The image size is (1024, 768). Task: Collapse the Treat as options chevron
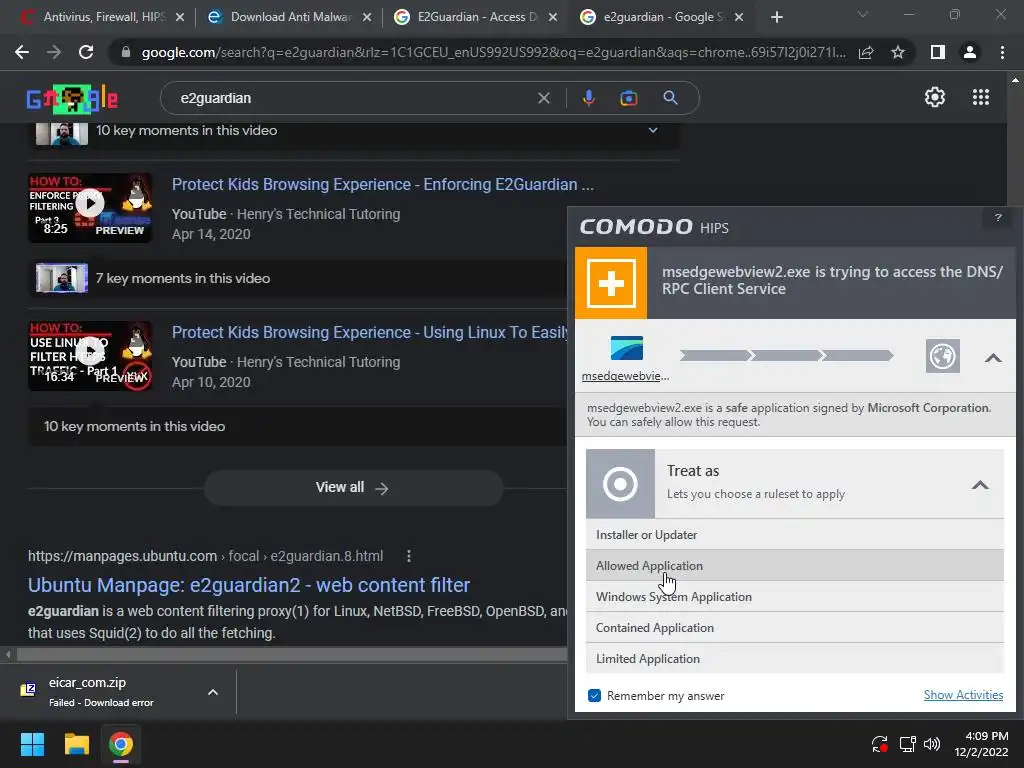click(x=980, y=485)
